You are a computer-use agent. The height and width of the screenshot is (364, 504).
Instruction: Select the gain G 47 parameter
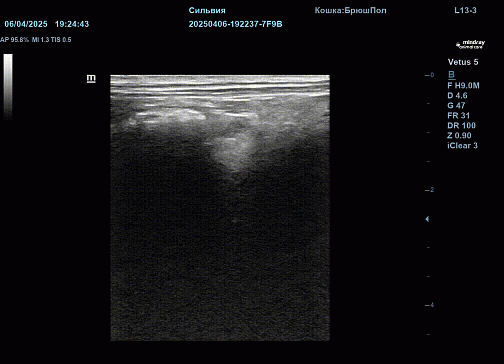456,106
